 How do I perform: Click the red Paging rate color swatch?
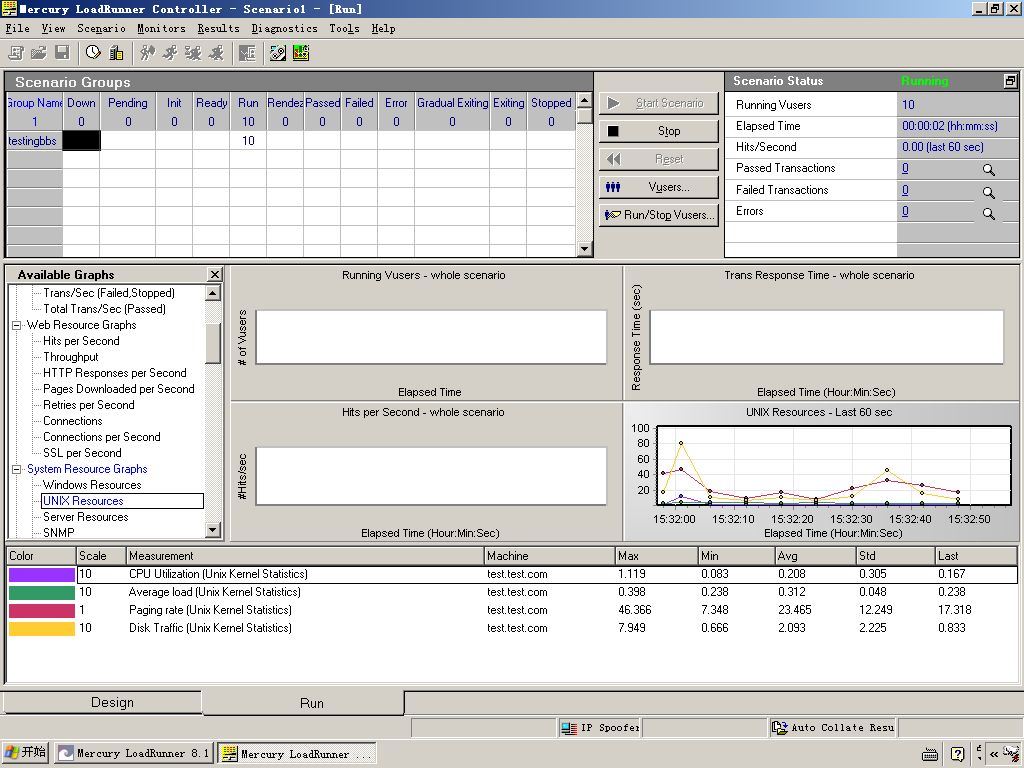tap(41, 611)
